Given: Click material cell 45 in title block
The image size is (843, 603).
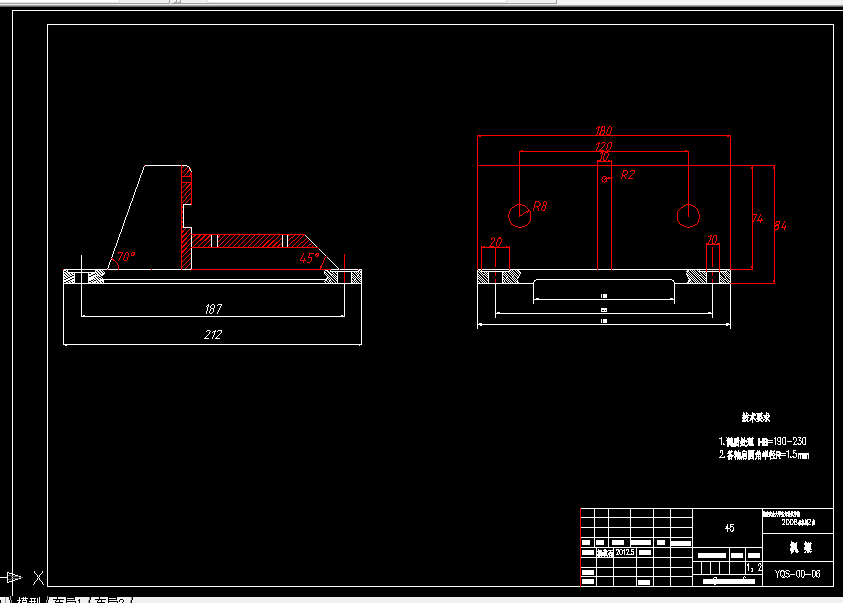Looking at the screenshot, I should pos(729,528).
